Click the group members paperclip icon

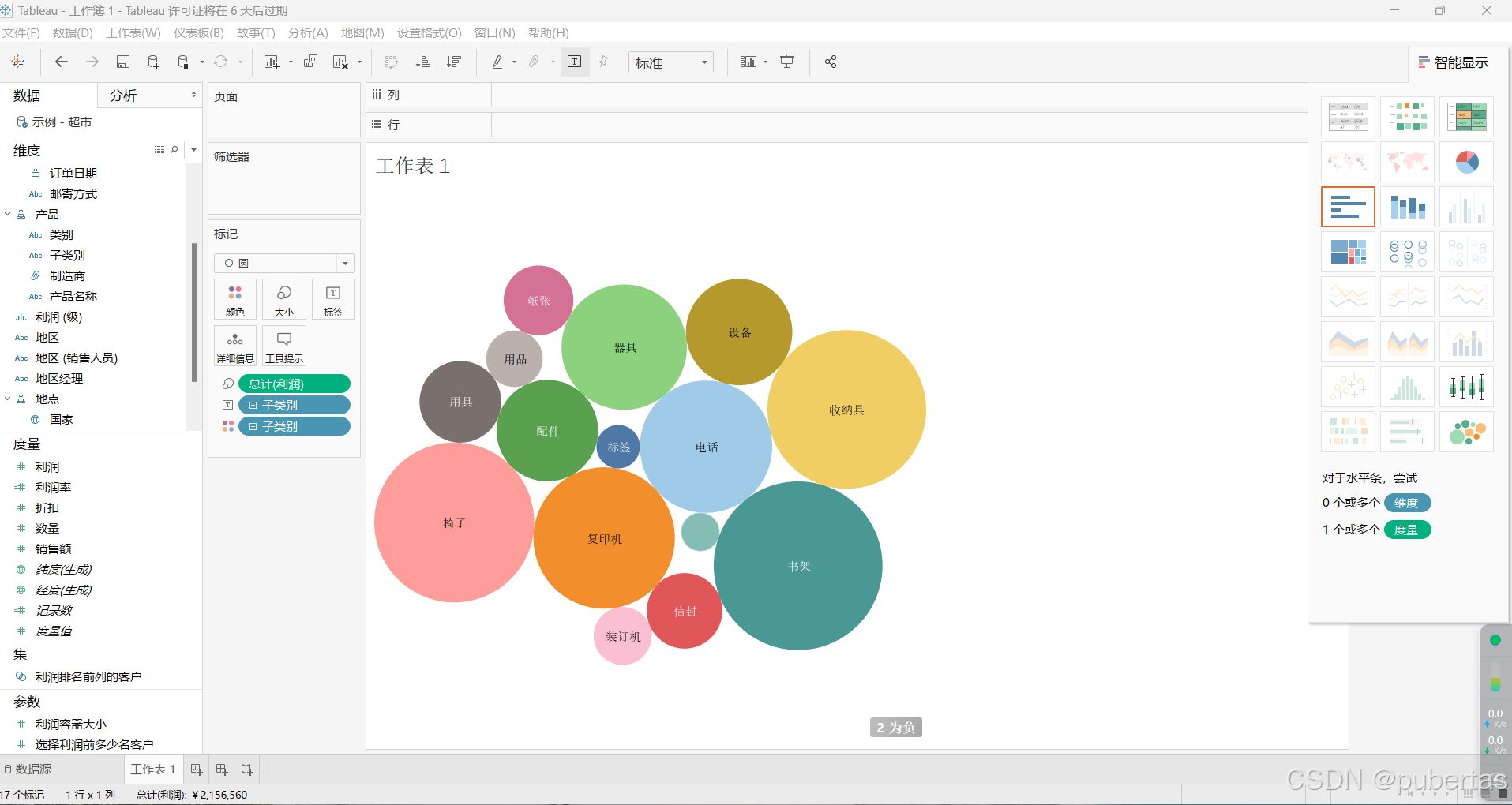535,62
